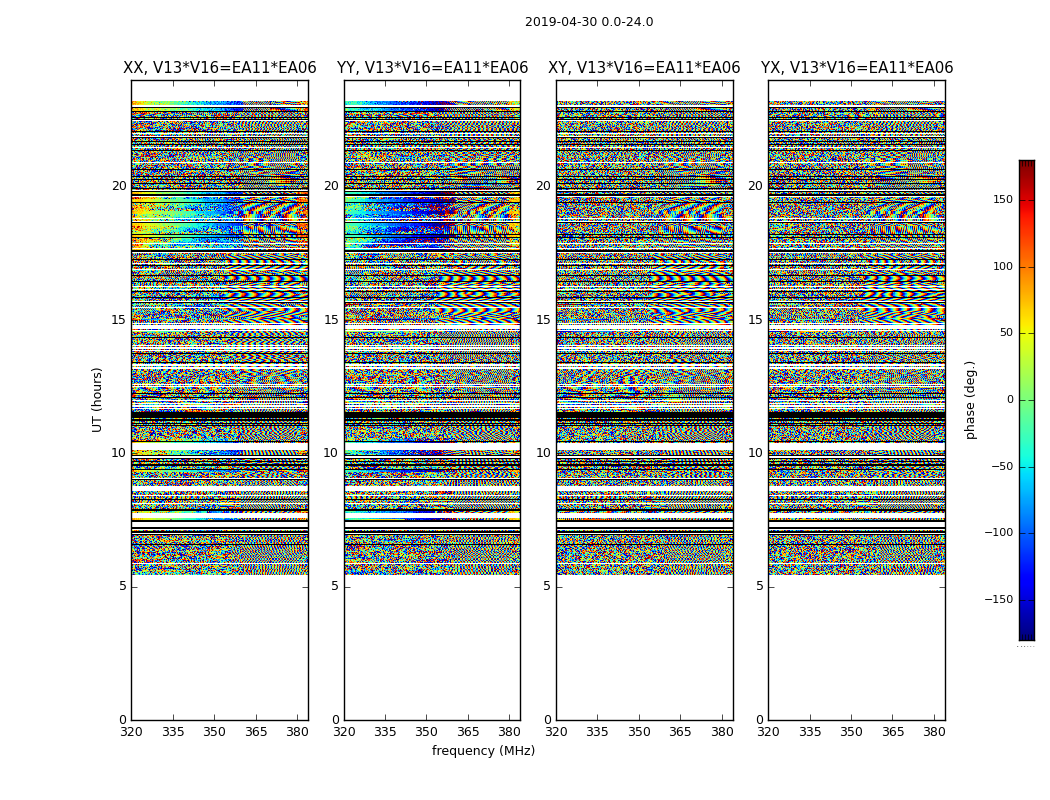Viewport: 1050px width, 800px height.
Task: Click the XY plot's 0 hour tick label
Action: 548,720
